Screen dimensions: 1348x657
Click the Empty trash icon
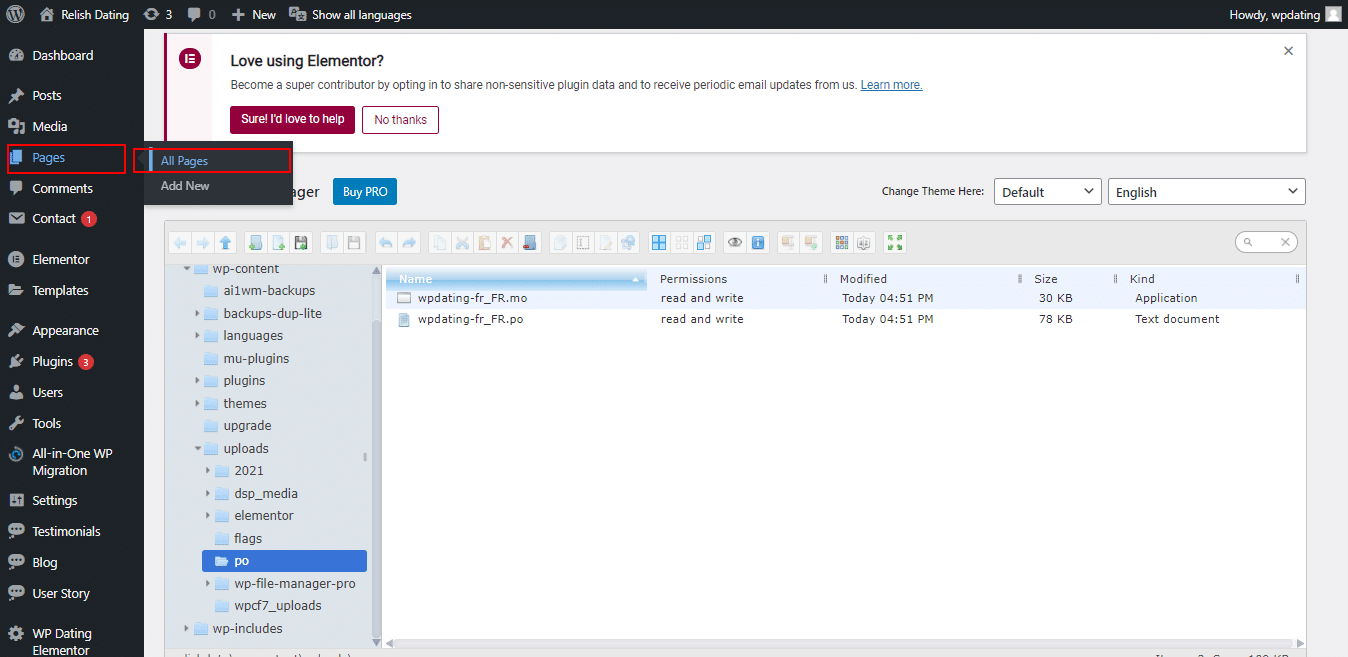530,242
